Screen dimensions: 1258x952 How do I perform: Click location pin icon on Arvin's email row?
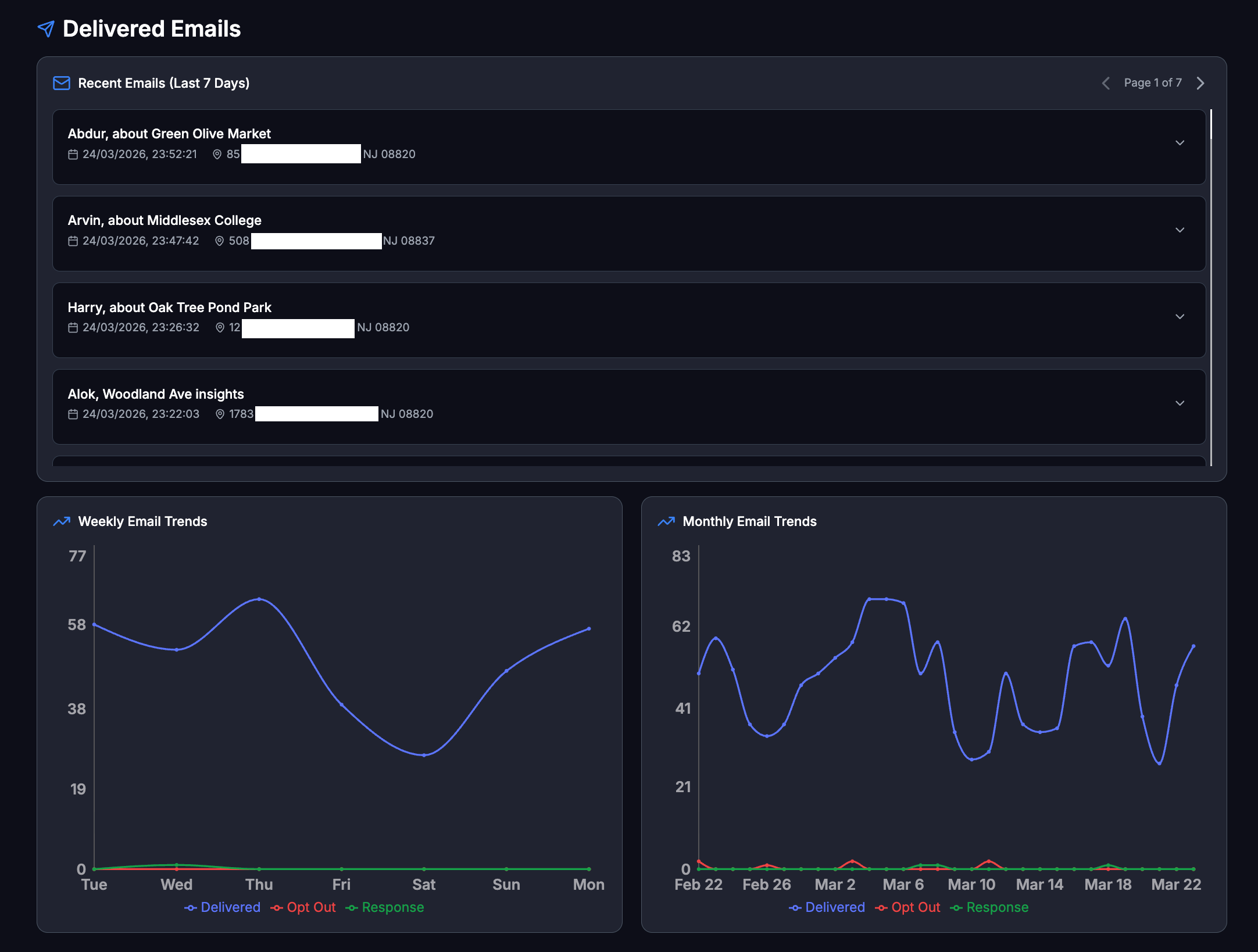(x=219, y=241)
